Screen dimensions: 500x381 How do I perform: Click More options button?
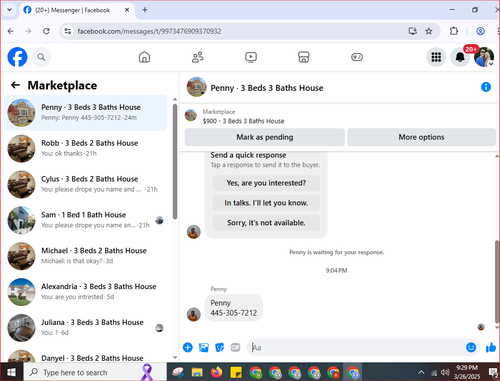[421, 137]
